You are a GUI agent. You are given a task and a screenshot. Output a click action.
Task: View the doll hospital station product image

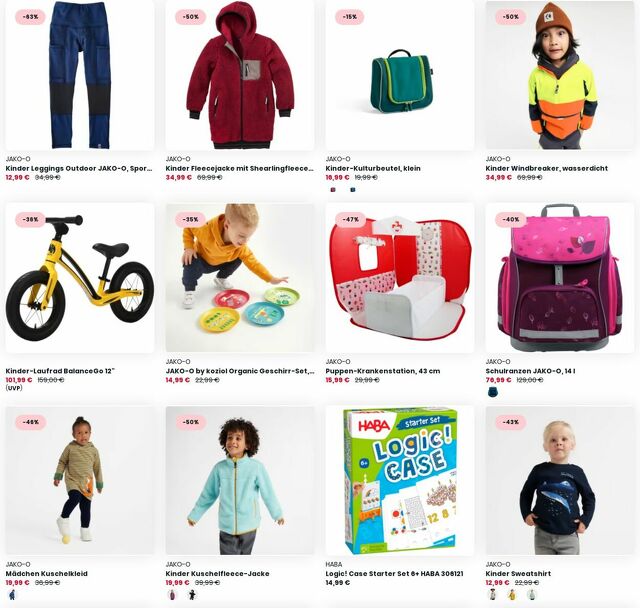[400, 278]
